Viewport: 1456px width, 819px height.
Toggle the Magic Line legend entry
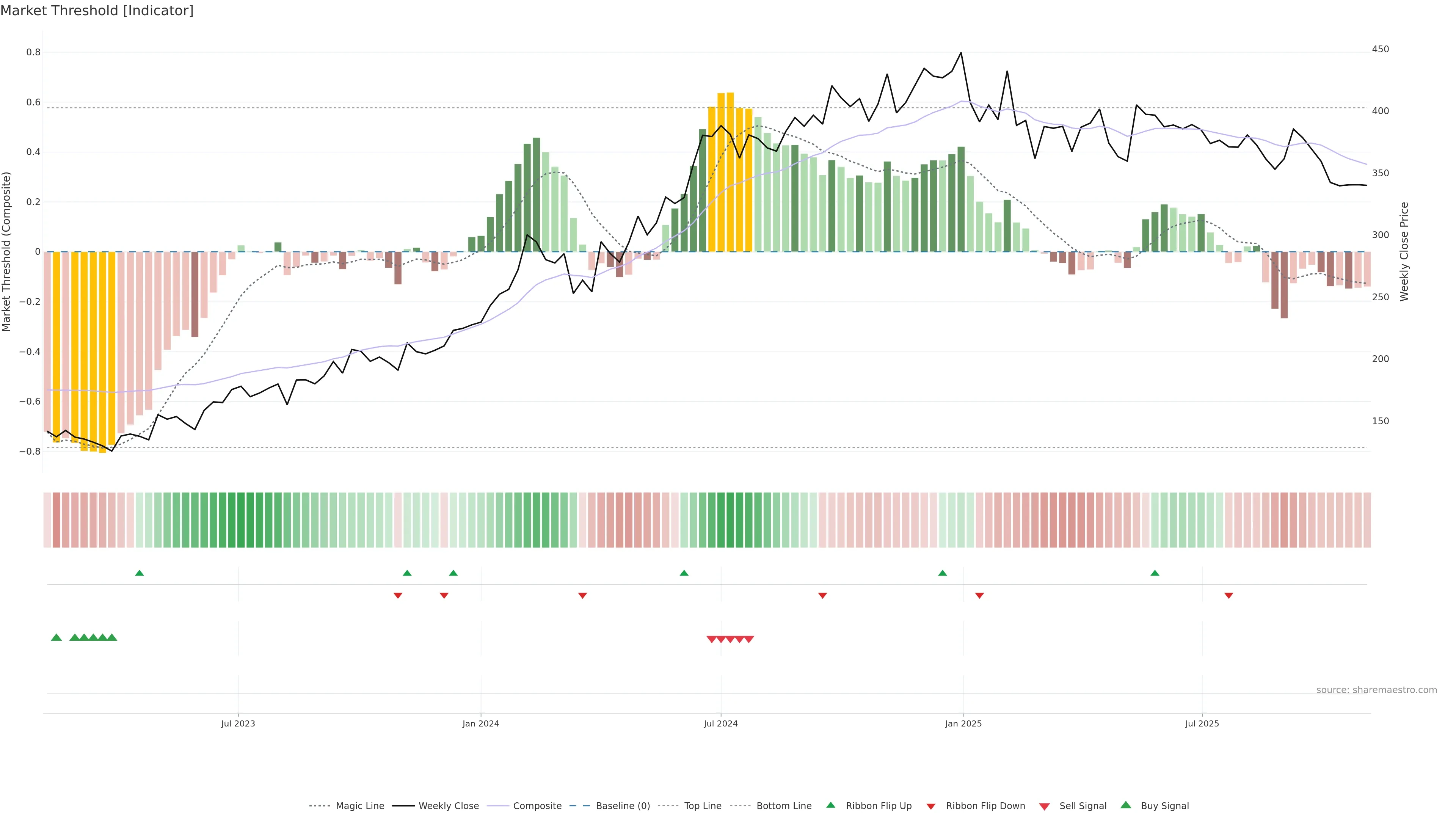[x=359, y=806]
